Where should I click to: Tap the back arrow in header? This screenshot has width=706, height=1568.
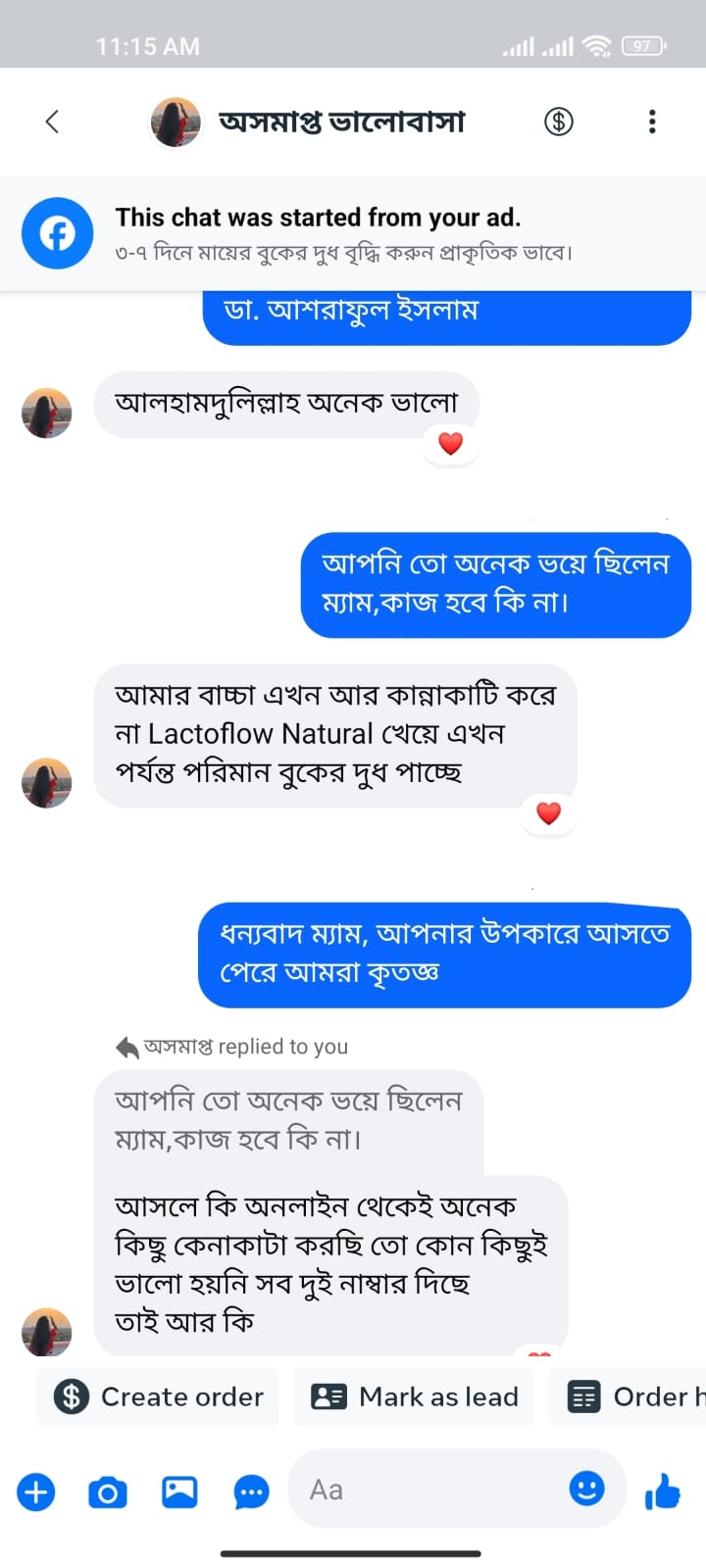tap(53, 122)
